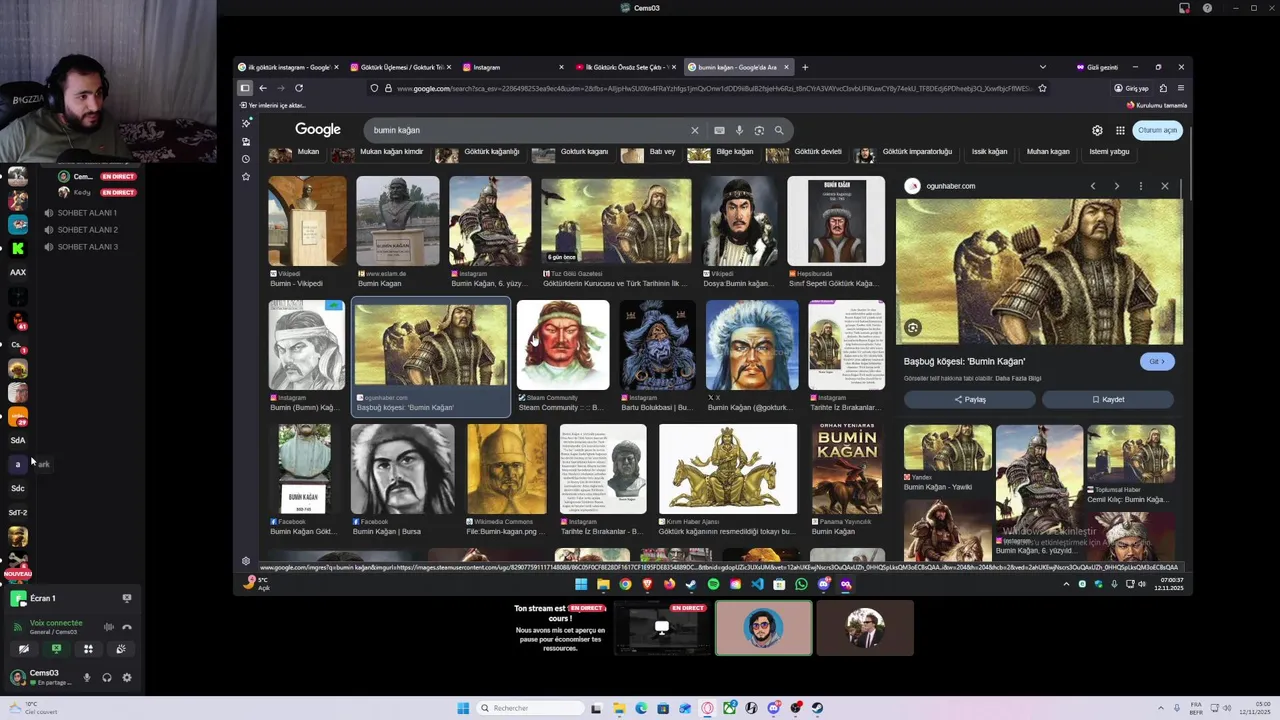Toggle Discord screen share button
This screenshot has height=720, width=1280.
tap(56, 649)
